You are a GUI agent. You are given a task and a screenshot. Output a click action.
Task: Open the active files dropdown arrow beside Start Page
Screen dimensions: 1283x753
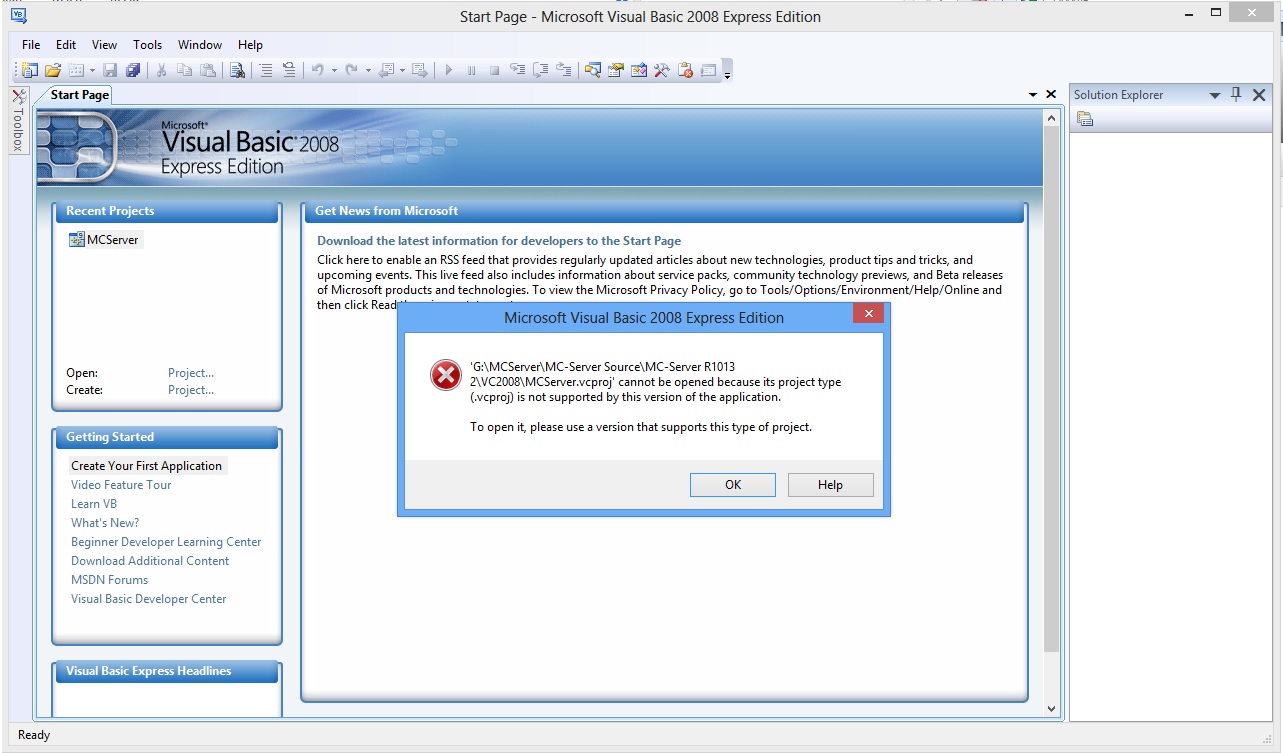(1033, 94)
